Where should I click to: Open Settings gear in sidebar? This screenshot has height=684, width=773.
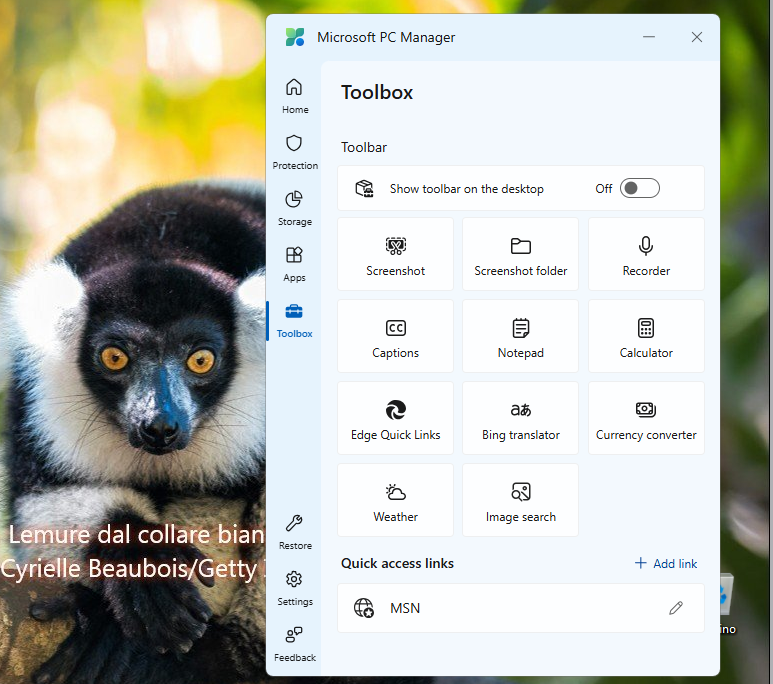[x=295, y=588]
